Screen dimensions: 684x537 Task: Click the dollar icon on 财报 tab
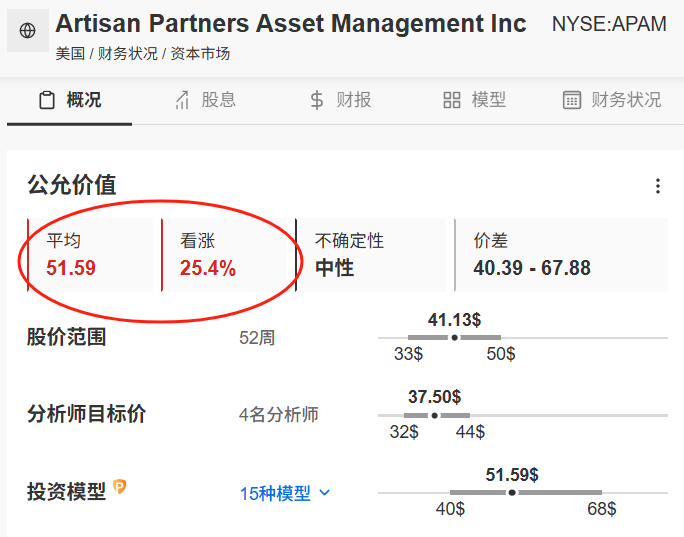(317, 100)
